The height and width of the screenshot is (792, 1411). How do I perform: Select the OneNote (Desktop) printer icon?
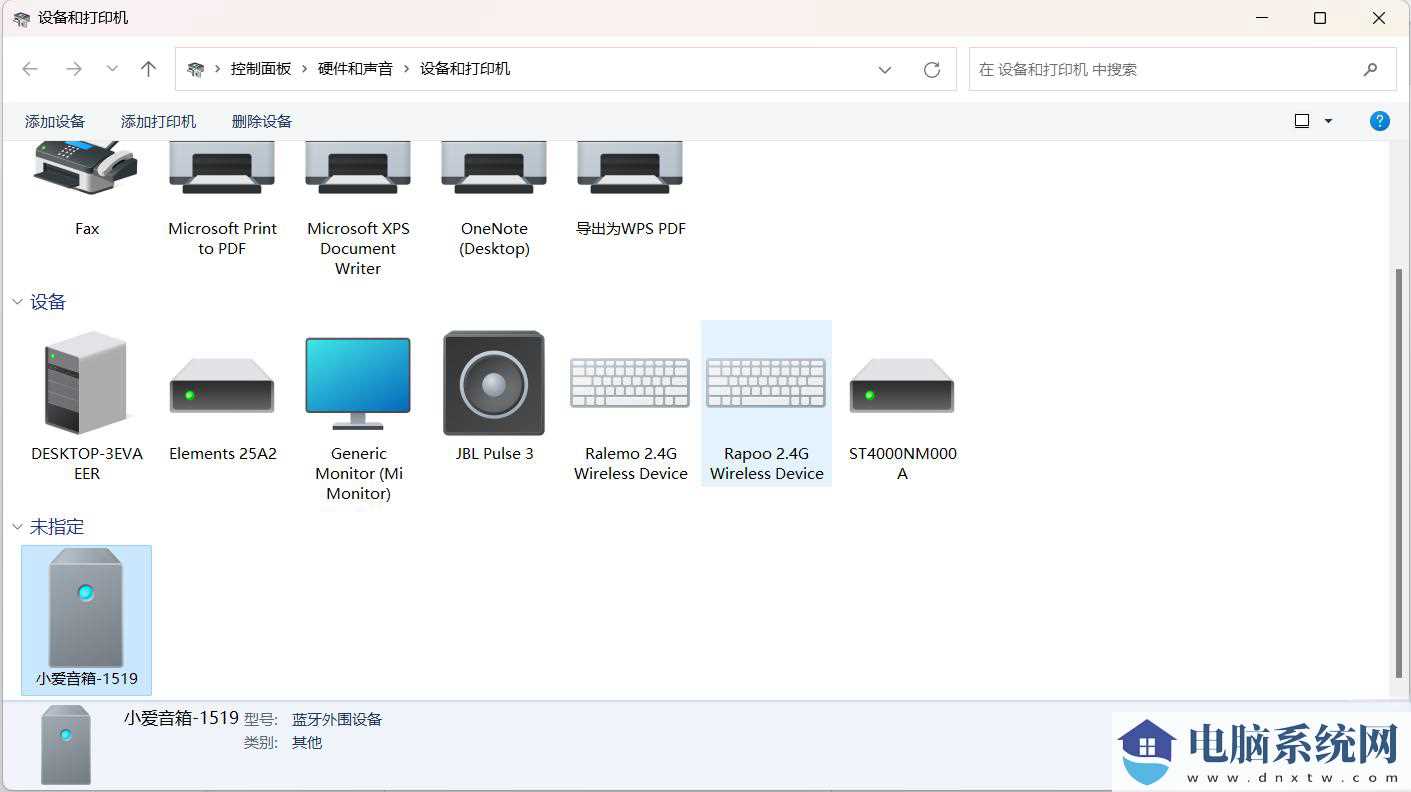pos(494,167)
